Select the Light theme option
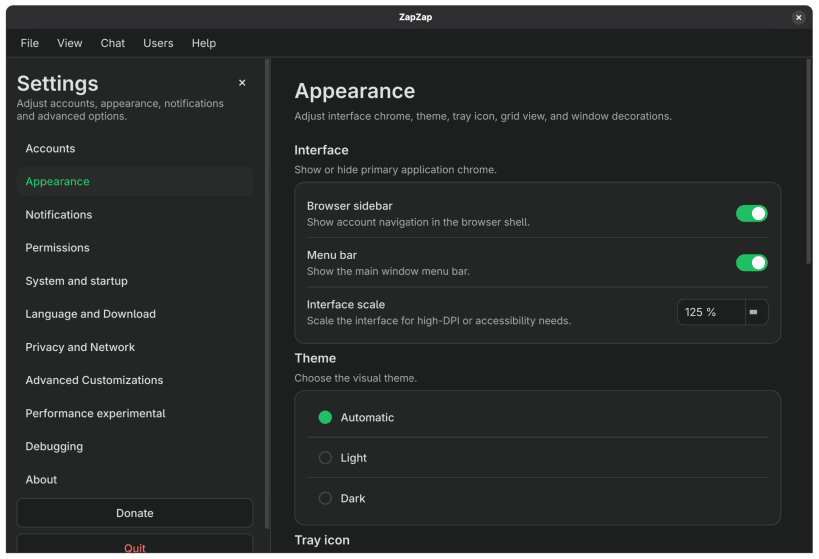 (537, 458)
